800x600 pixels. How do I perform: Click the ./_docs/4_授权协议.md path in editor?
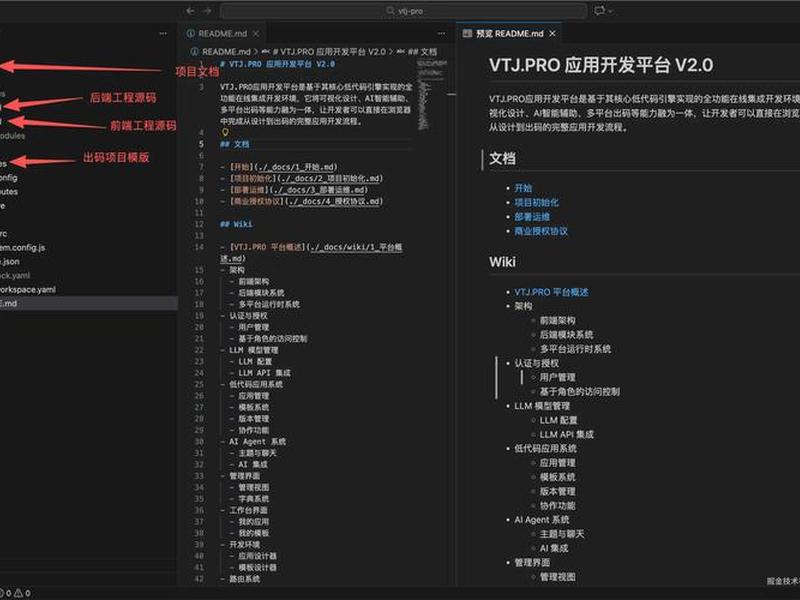334,201
